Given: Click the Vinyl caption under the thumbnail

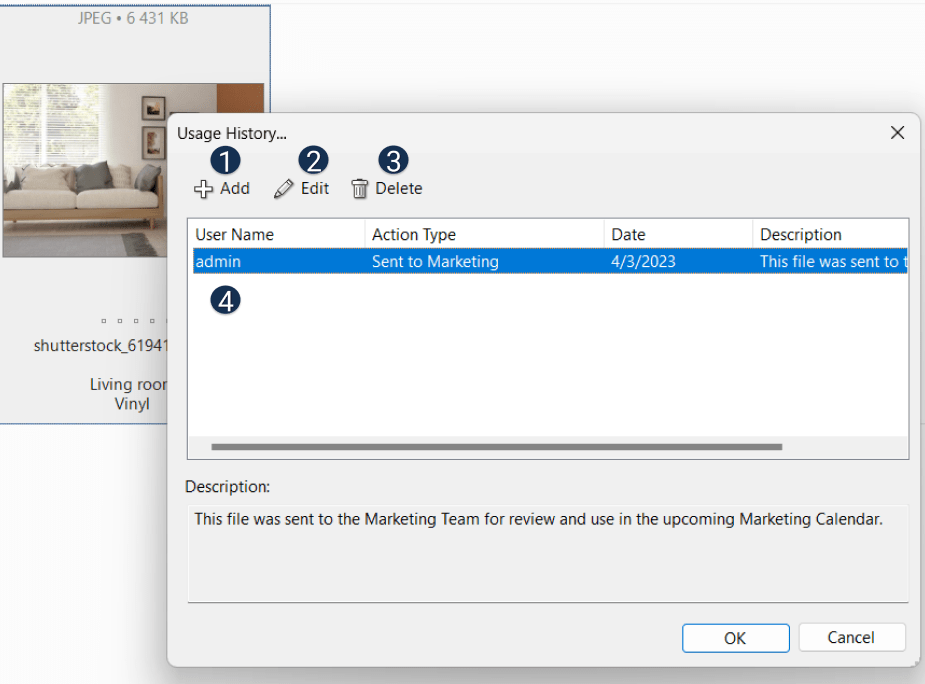Looking at the screenshot, I should 132,404.
